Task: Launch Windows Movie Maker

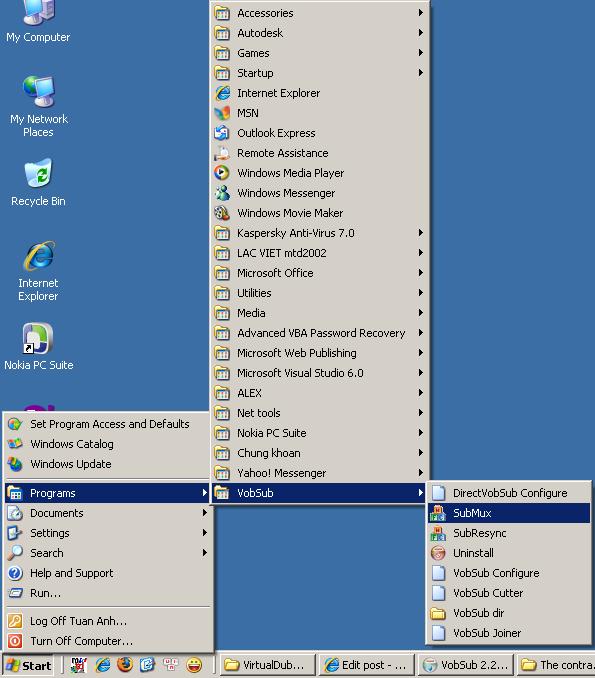Action: click(x=320, y=213)
